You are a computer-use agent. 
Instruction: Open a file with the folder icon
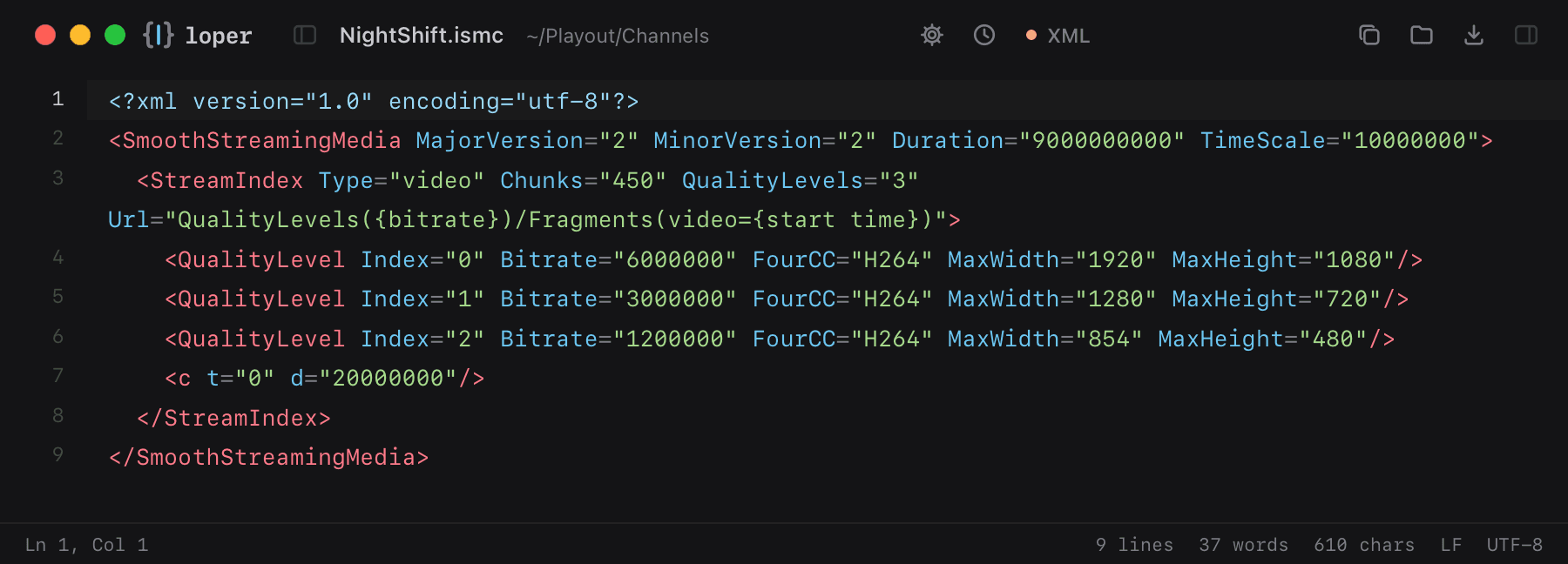pos(1422,35)
